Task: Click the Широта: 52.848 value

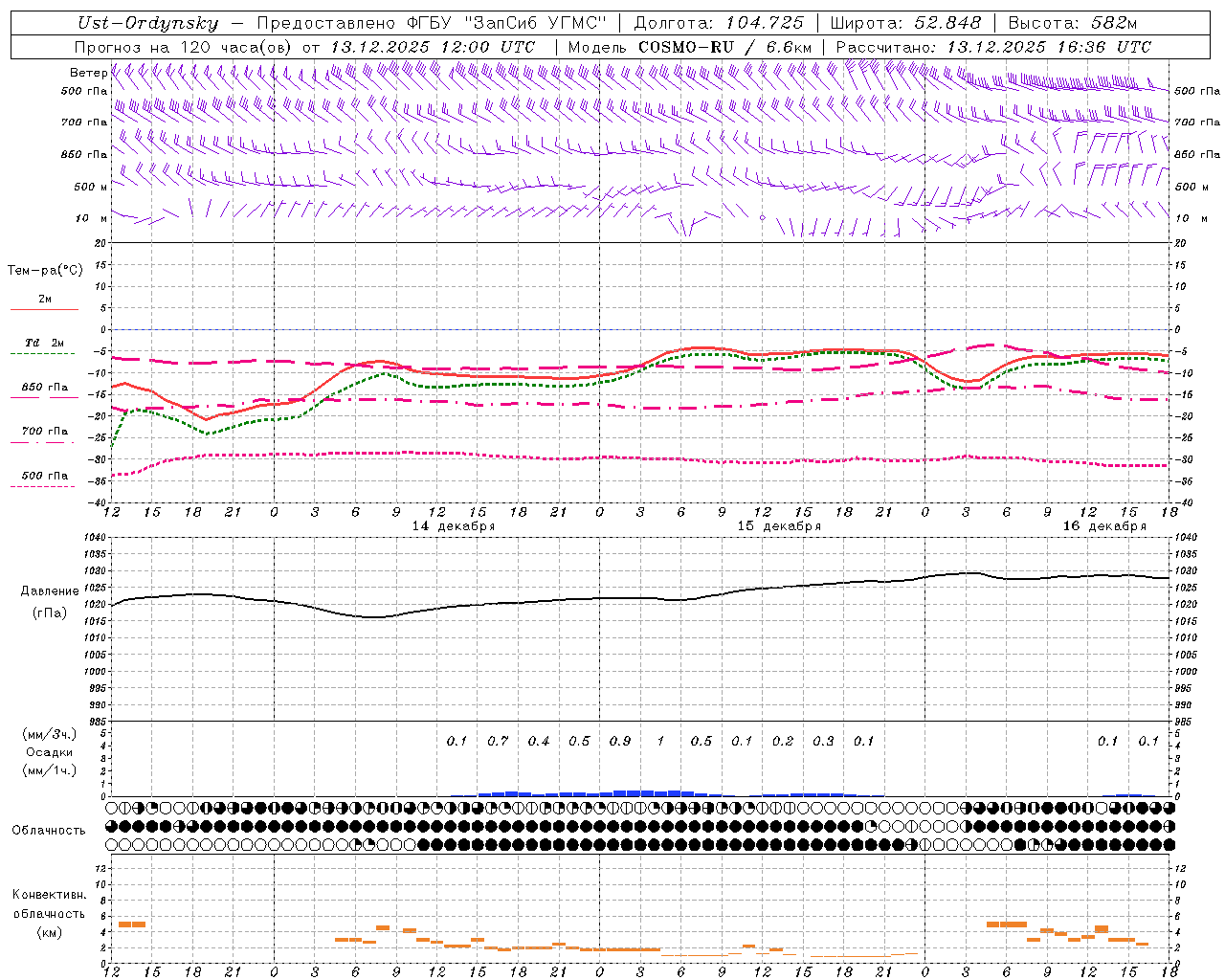Action: 905,24
